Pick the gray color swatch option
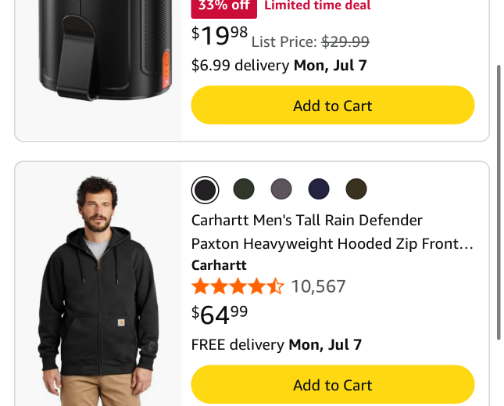The width and height of the screenshot is (504, 406). 281,189
